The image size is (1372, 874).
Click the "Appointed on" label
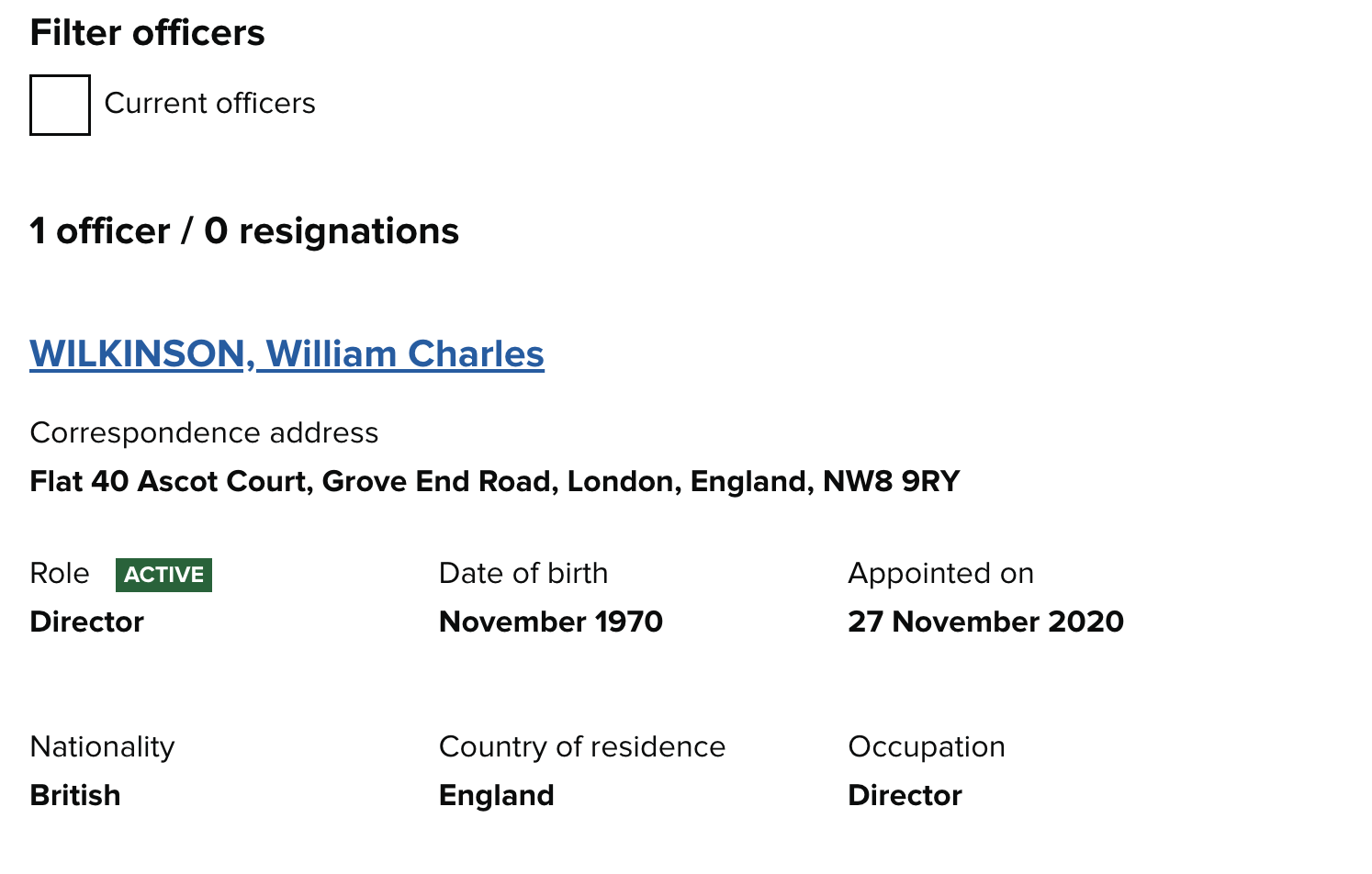tap(940, 574)
